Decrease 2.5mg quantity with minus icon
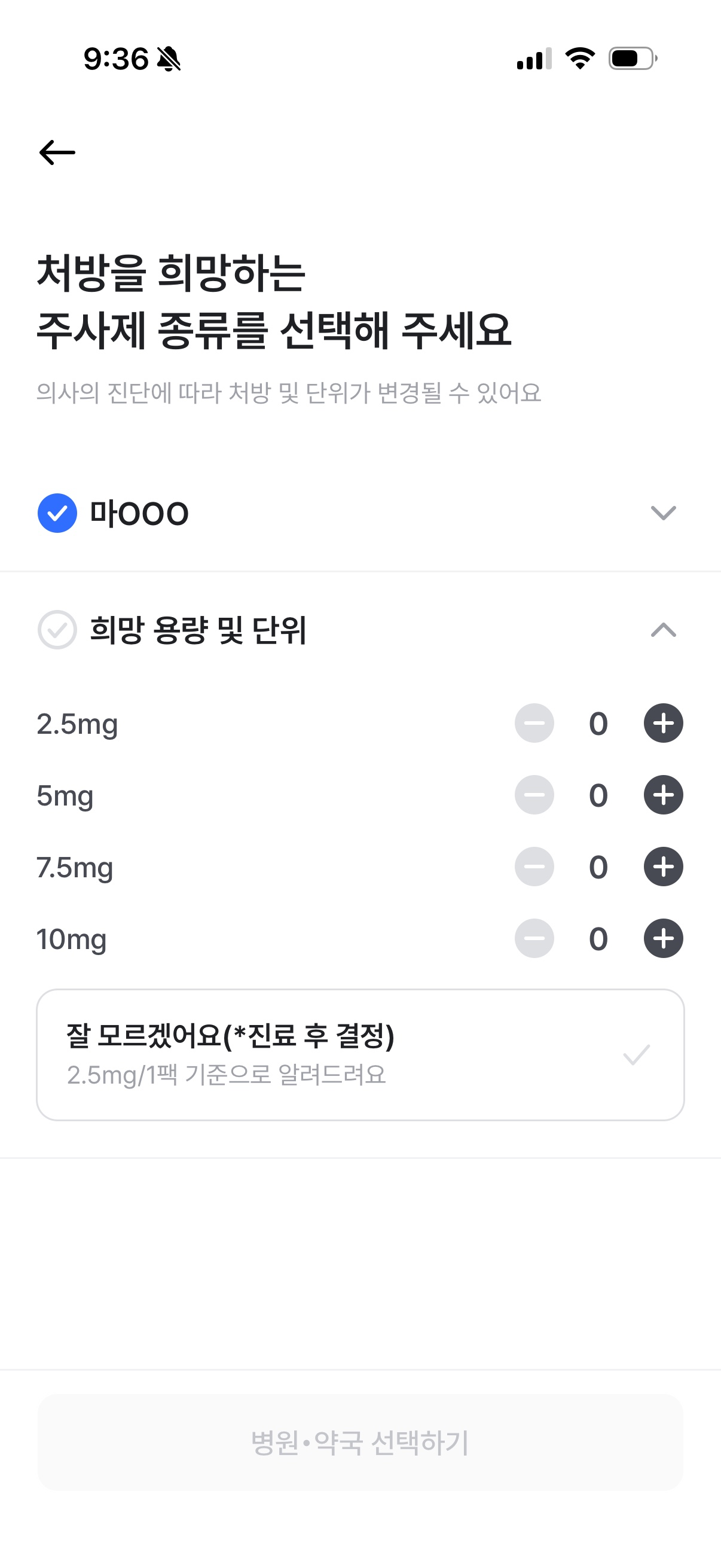 coord(534,723)
